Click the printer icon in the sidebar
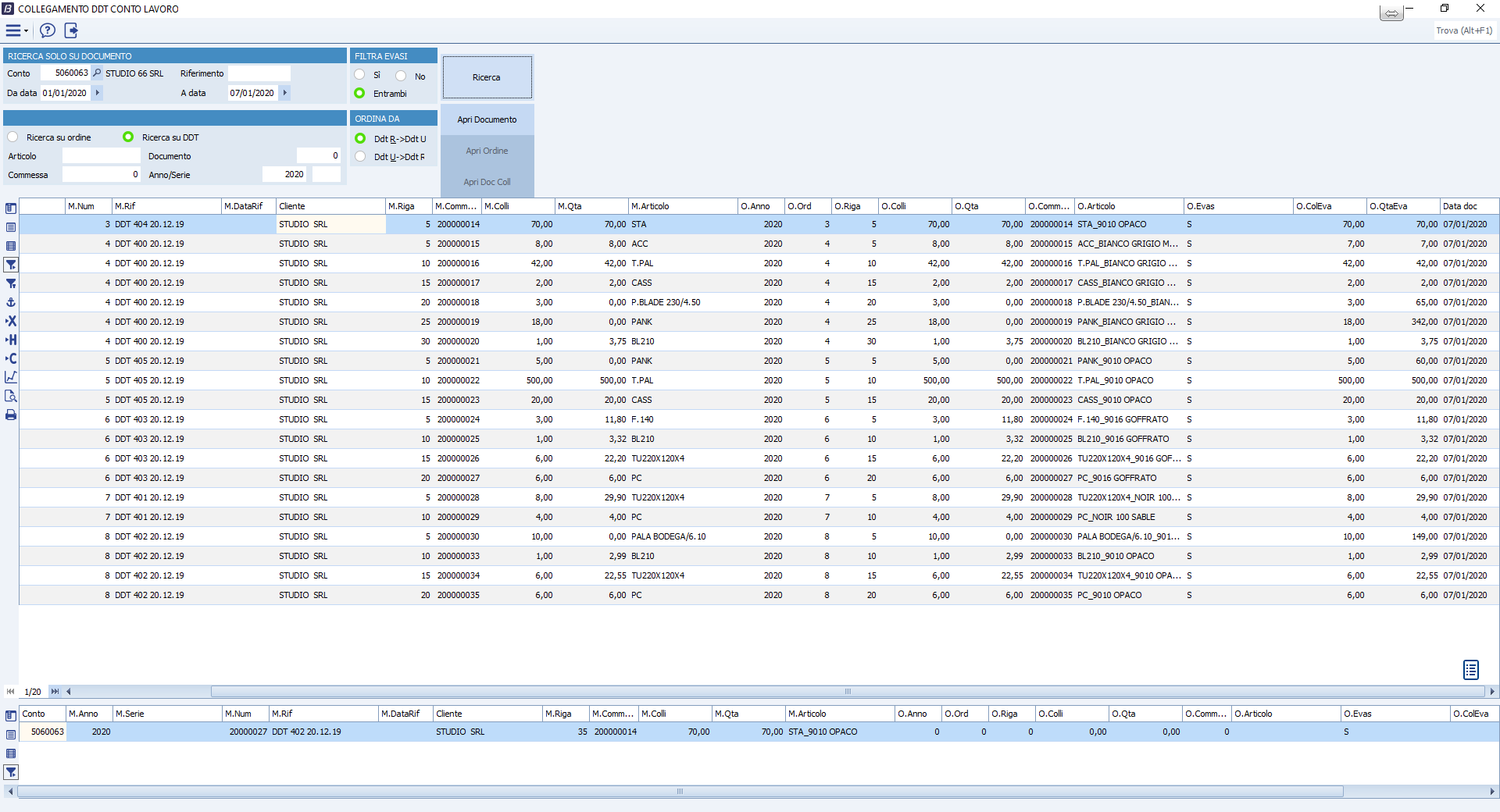The height and width of the screenshot is (812, 1500). (11, 415)
